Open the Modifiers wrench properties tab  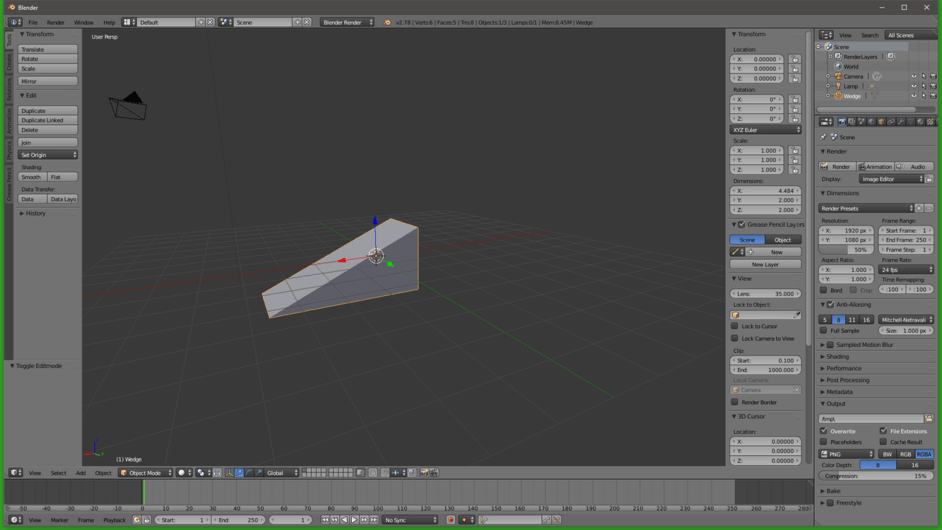901,121
